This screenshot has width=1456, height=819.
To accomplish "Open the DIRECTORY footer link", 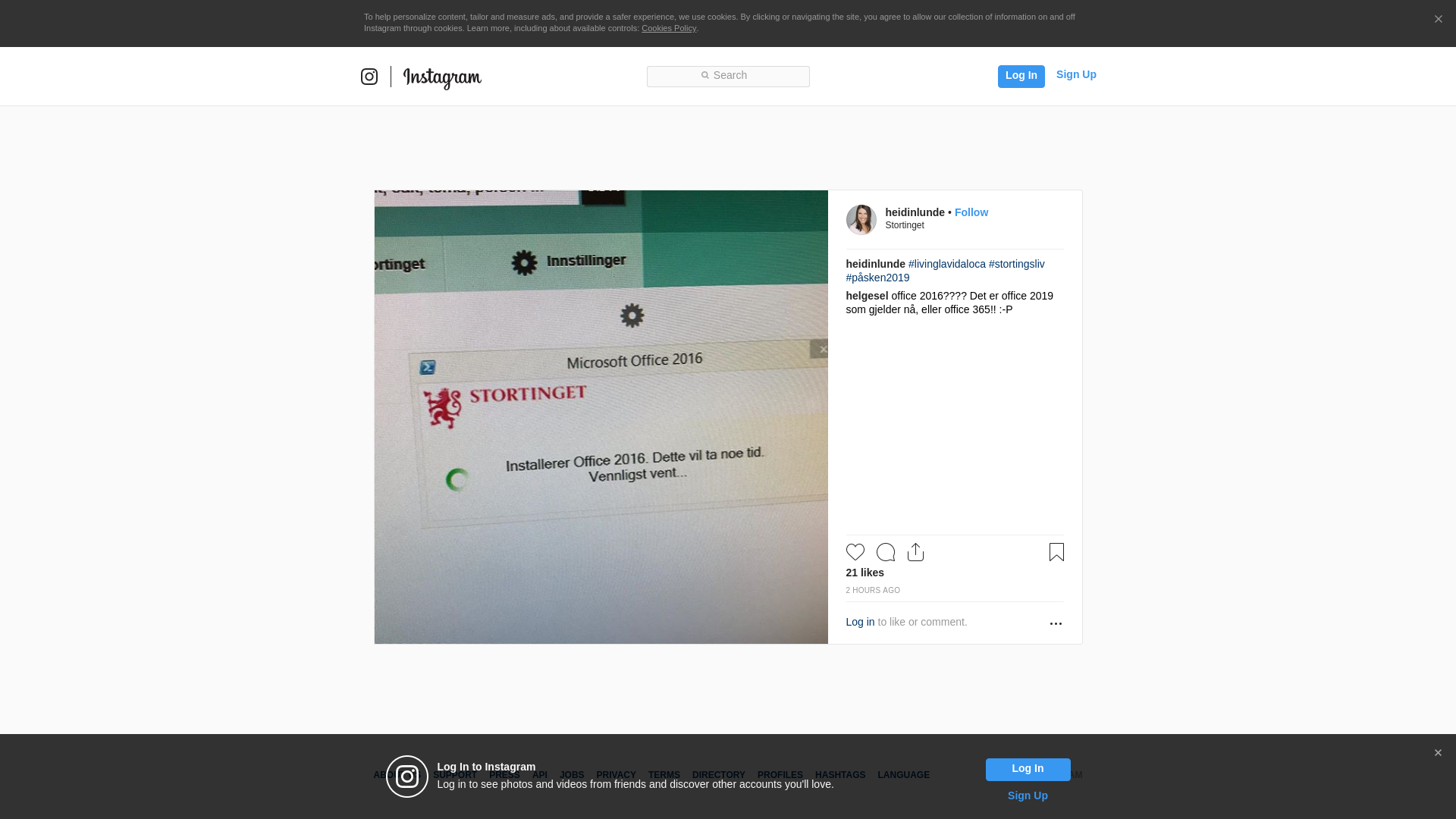I will tap(718, 775).
